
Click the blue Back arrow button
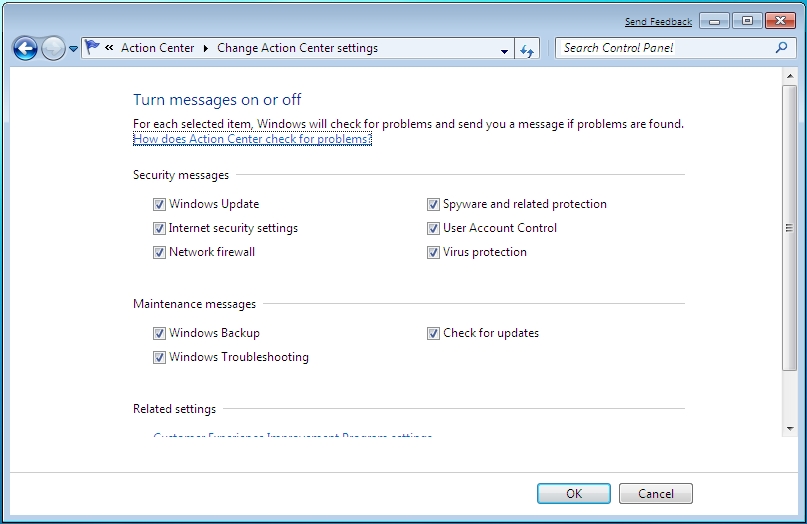pos(25,49)
